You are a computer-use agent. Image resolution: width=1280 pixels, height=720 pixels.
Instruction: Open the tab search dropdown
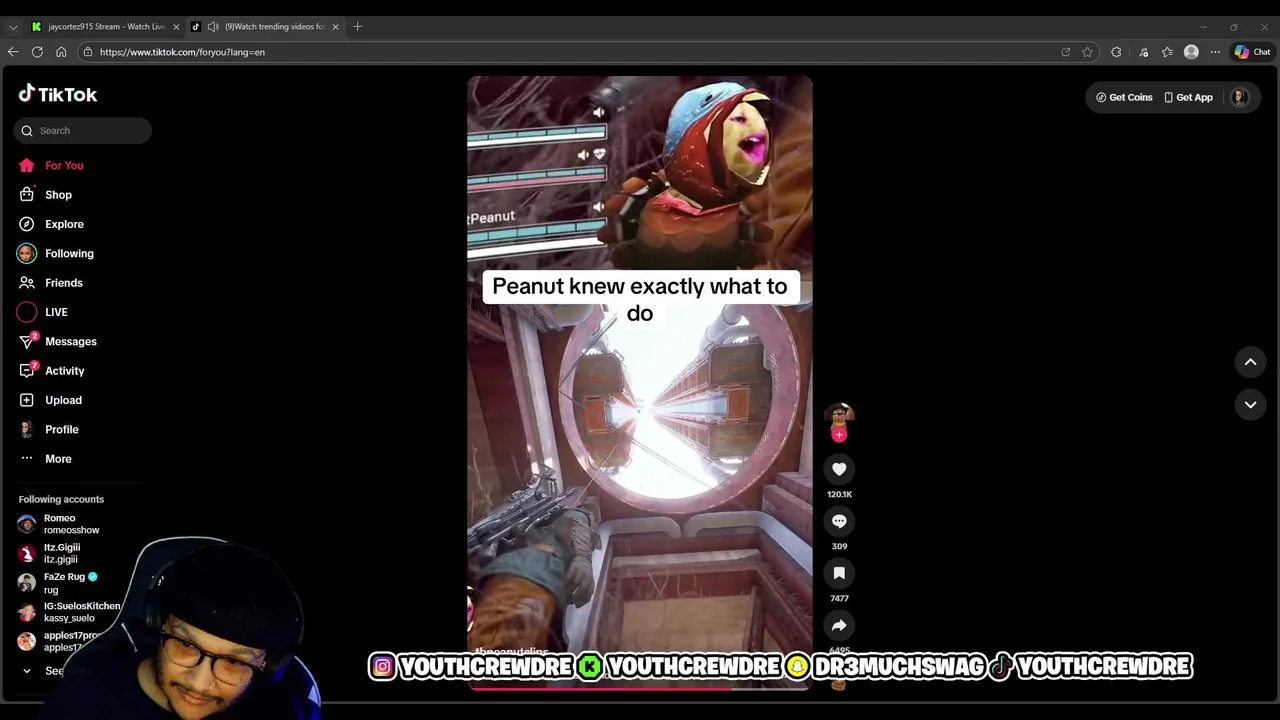13,27
